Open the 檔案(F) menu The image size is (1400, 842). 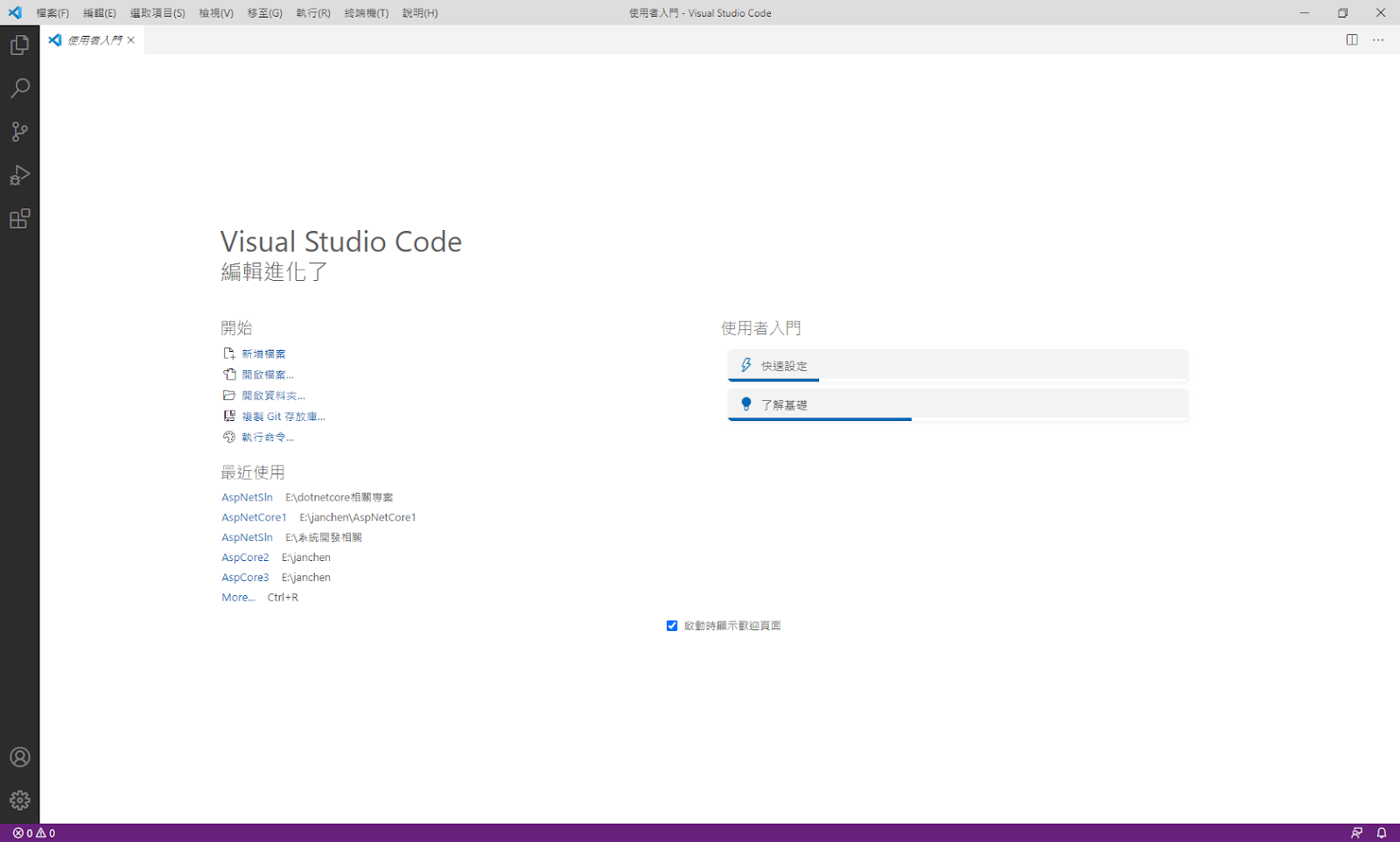pos(52,13)
